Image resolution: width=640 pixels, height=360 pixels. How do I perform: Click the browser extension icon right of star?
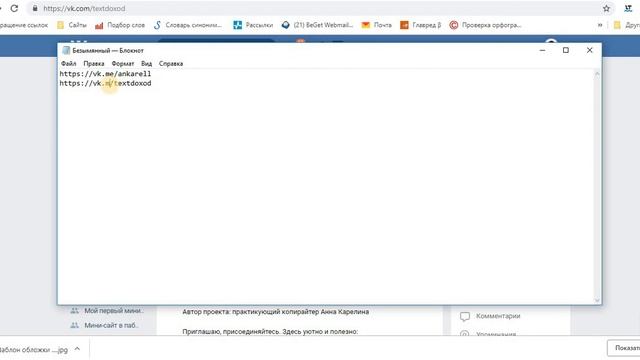click(628, 8)
